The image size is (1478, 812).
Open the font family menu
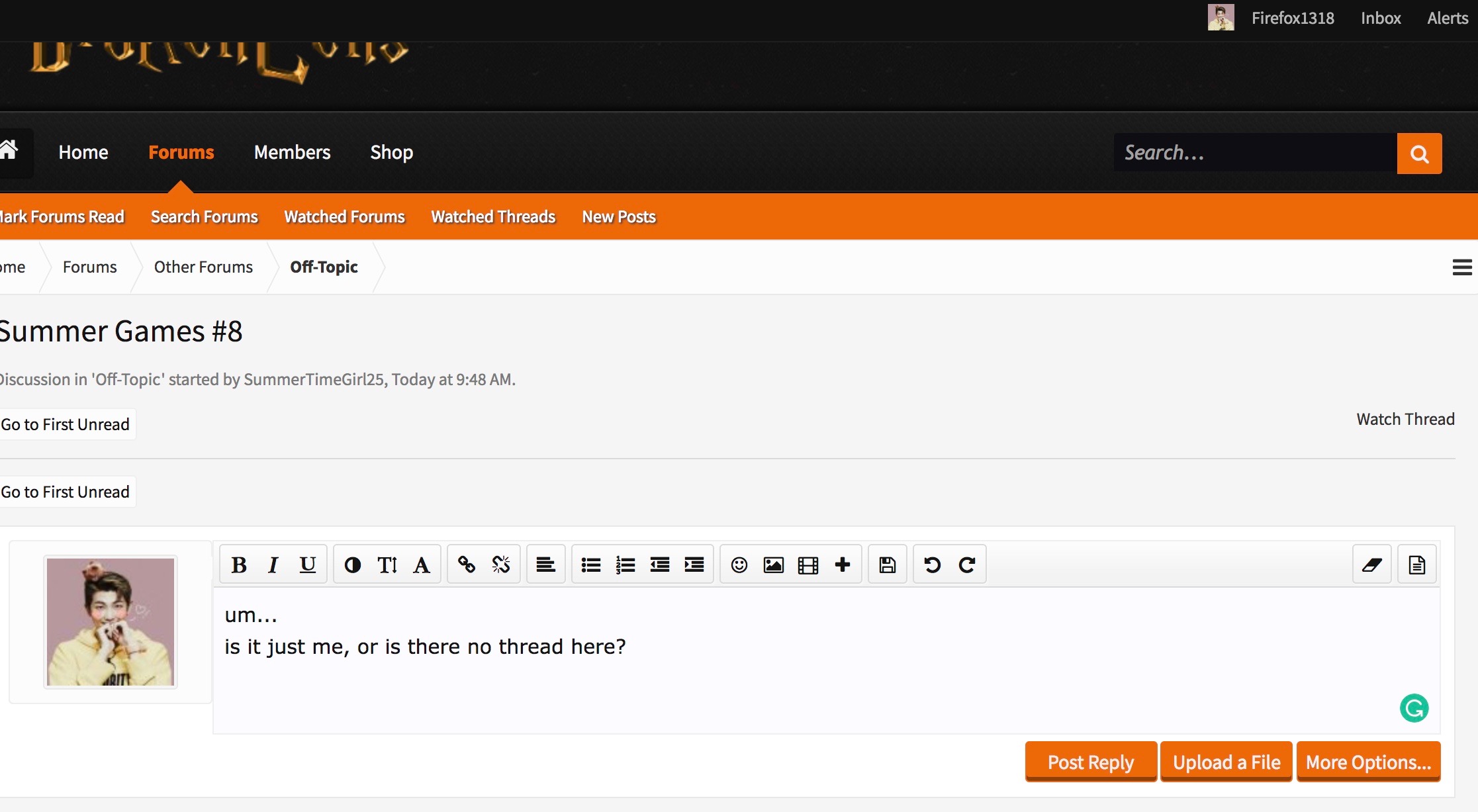click(x=422, y=564)
